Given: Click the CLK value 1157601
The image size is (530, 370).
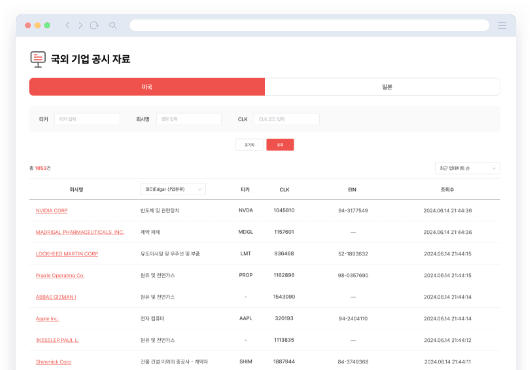Looking at the screenshot, I should (x=284, y=232).
